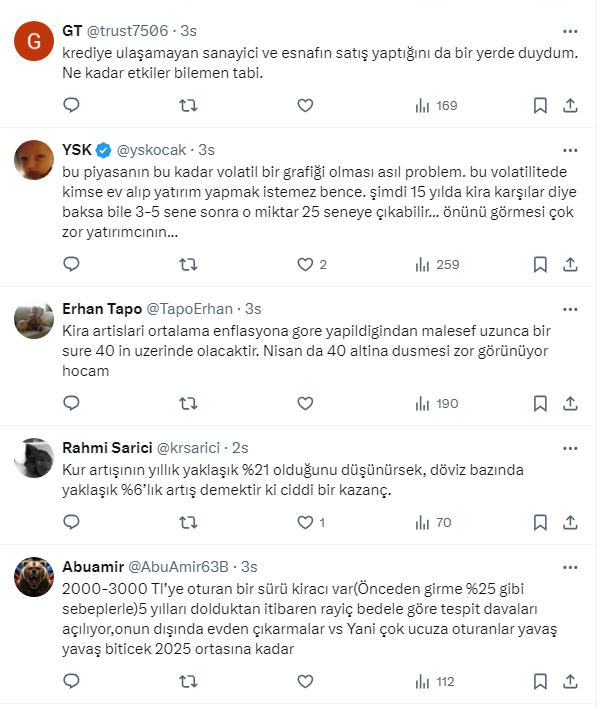Screen dimensions: 600x710
Task: Open the @yskocak profile handle
Action: (154, 150)
